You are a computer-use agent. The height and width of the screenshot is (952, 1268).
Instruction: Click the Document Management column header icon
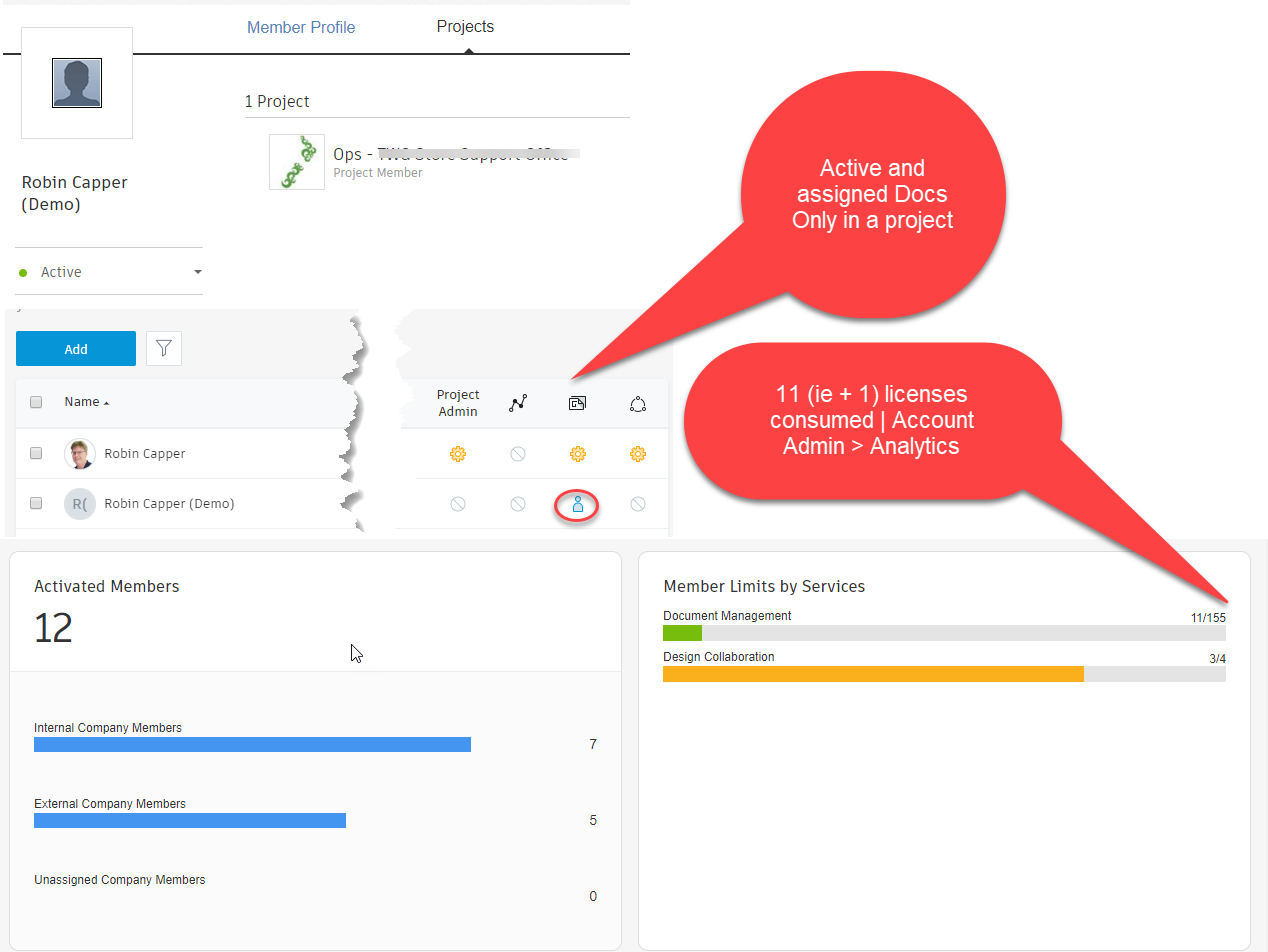[x=578, y=404]
